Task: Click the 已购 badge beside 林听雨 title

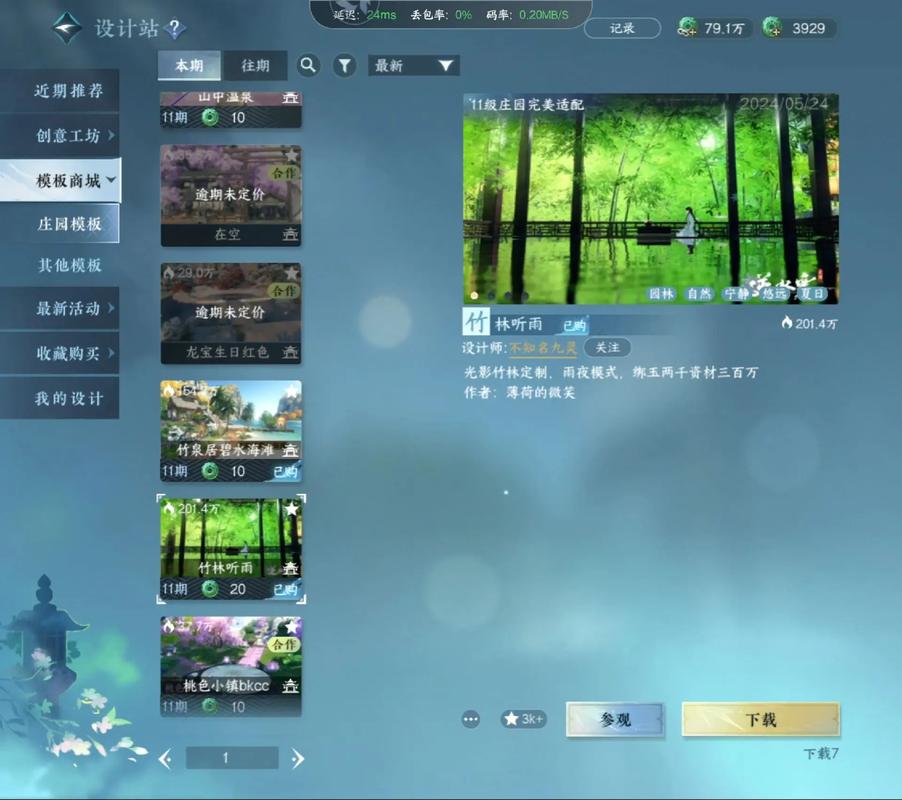Action: click(x=574, y=326)
